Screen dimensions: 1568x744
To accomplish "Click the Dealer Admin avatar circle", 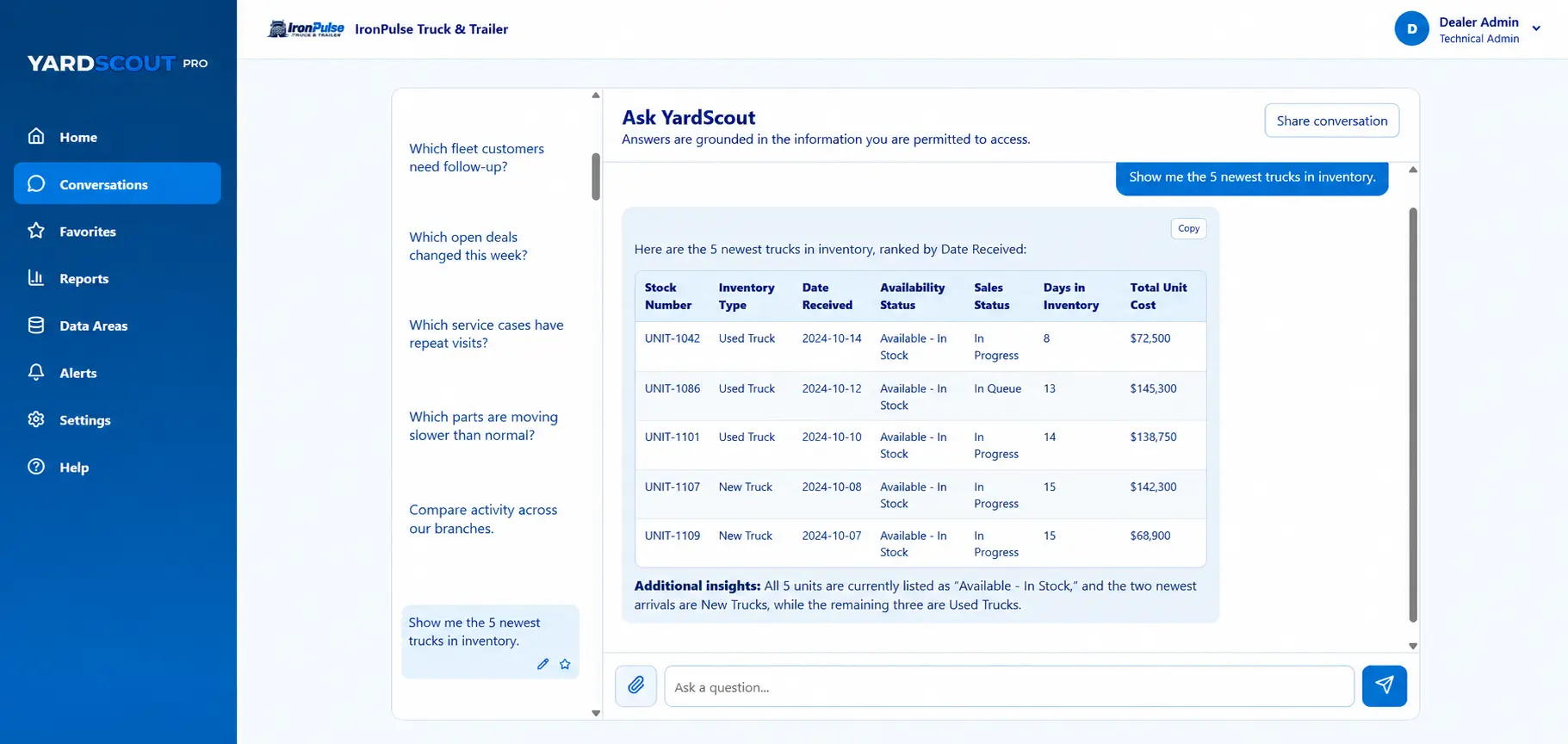I will 1411,28.
